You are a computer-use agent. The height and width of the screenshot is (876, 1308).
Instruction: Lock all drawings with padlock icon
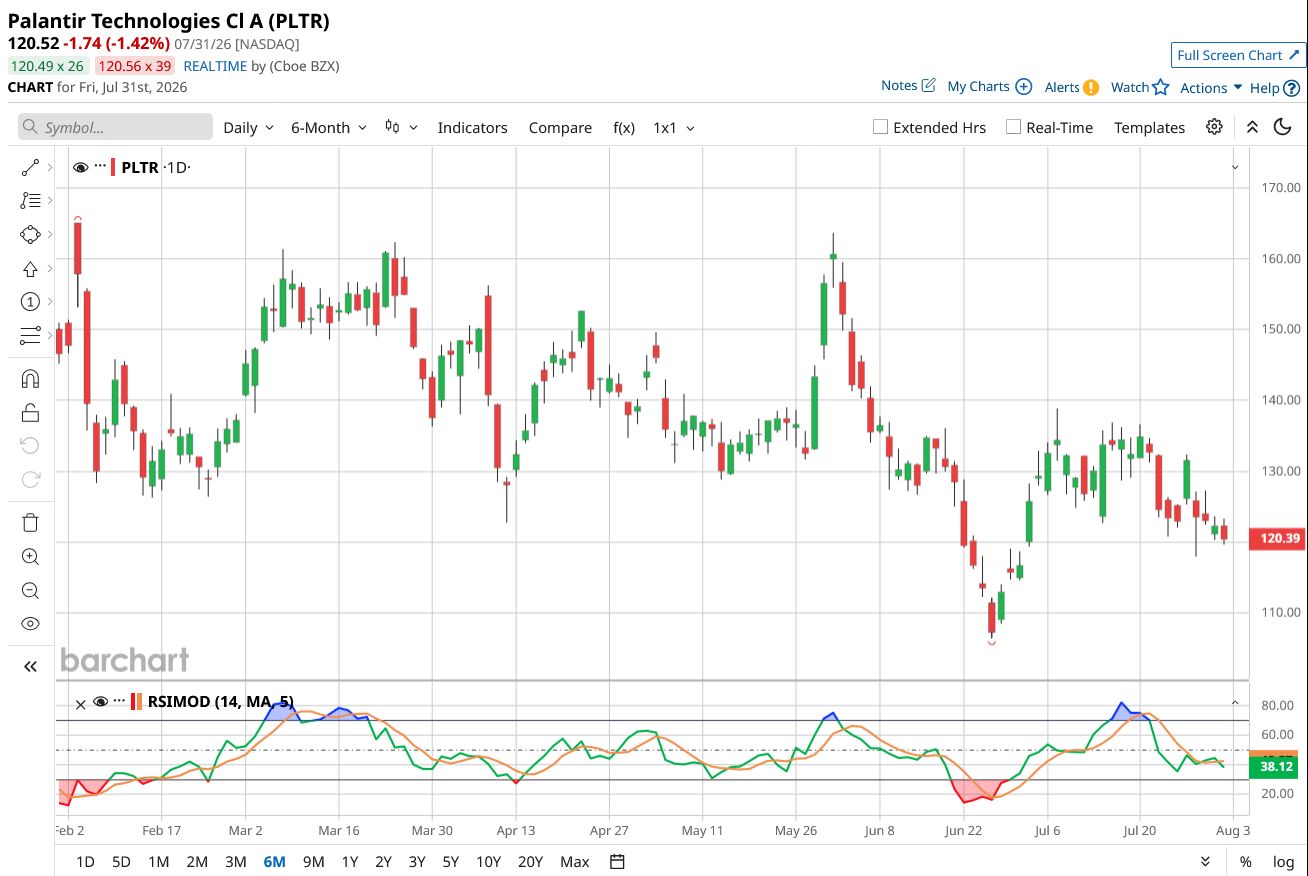[30, 412]
